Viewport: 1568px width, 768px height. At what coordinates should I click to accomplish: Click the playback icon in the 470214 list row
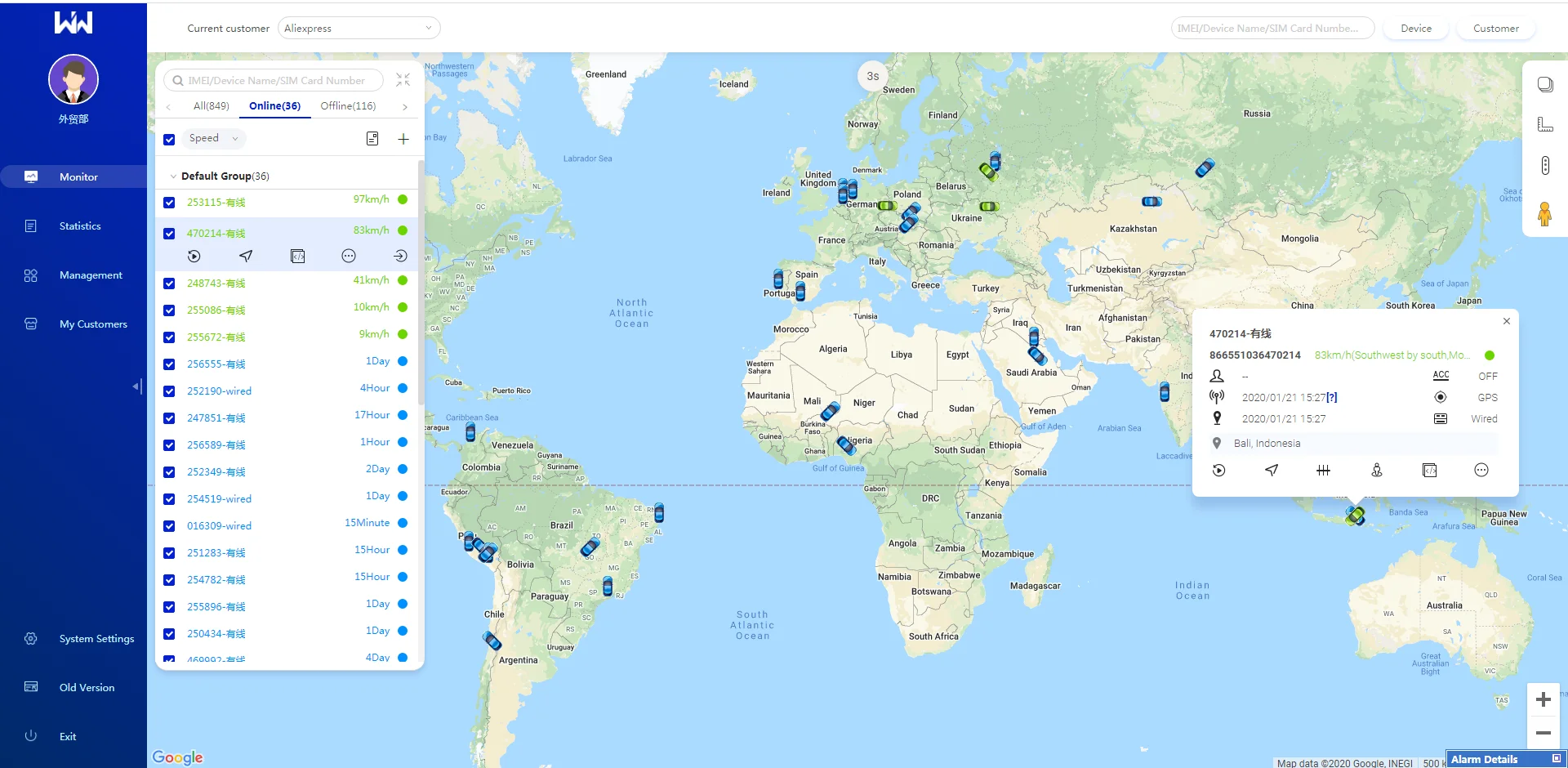pyautogui.click(x=194, y=257)
